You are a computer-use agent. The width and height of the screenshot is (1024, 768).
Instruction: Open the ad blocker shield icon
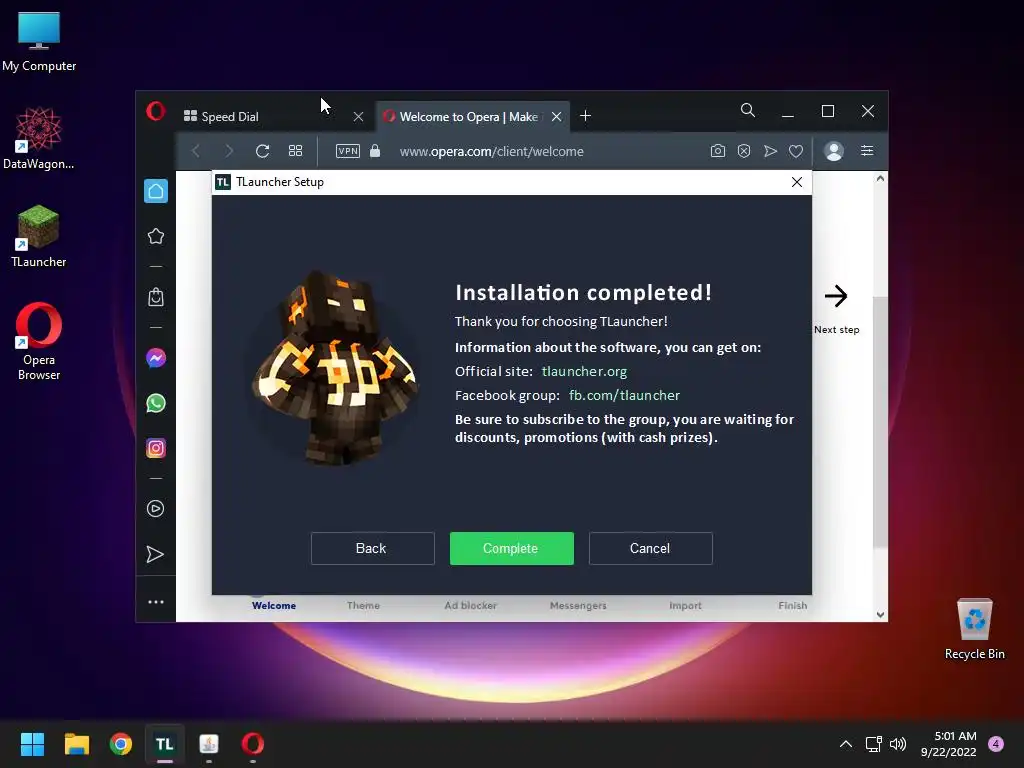click(x=744, y=151)
